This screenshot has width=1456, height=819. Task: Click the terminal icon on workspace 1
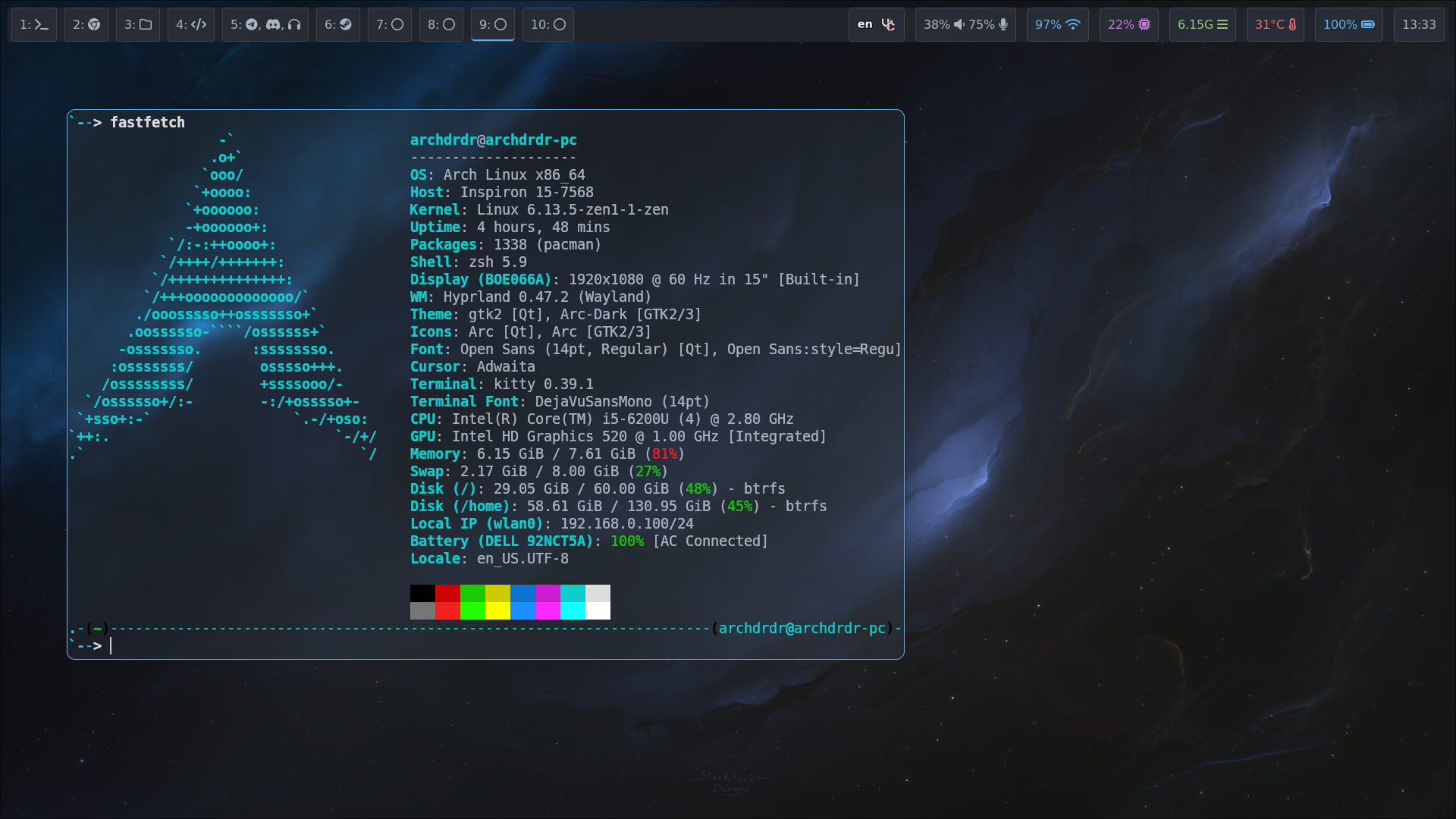point(42,24)
